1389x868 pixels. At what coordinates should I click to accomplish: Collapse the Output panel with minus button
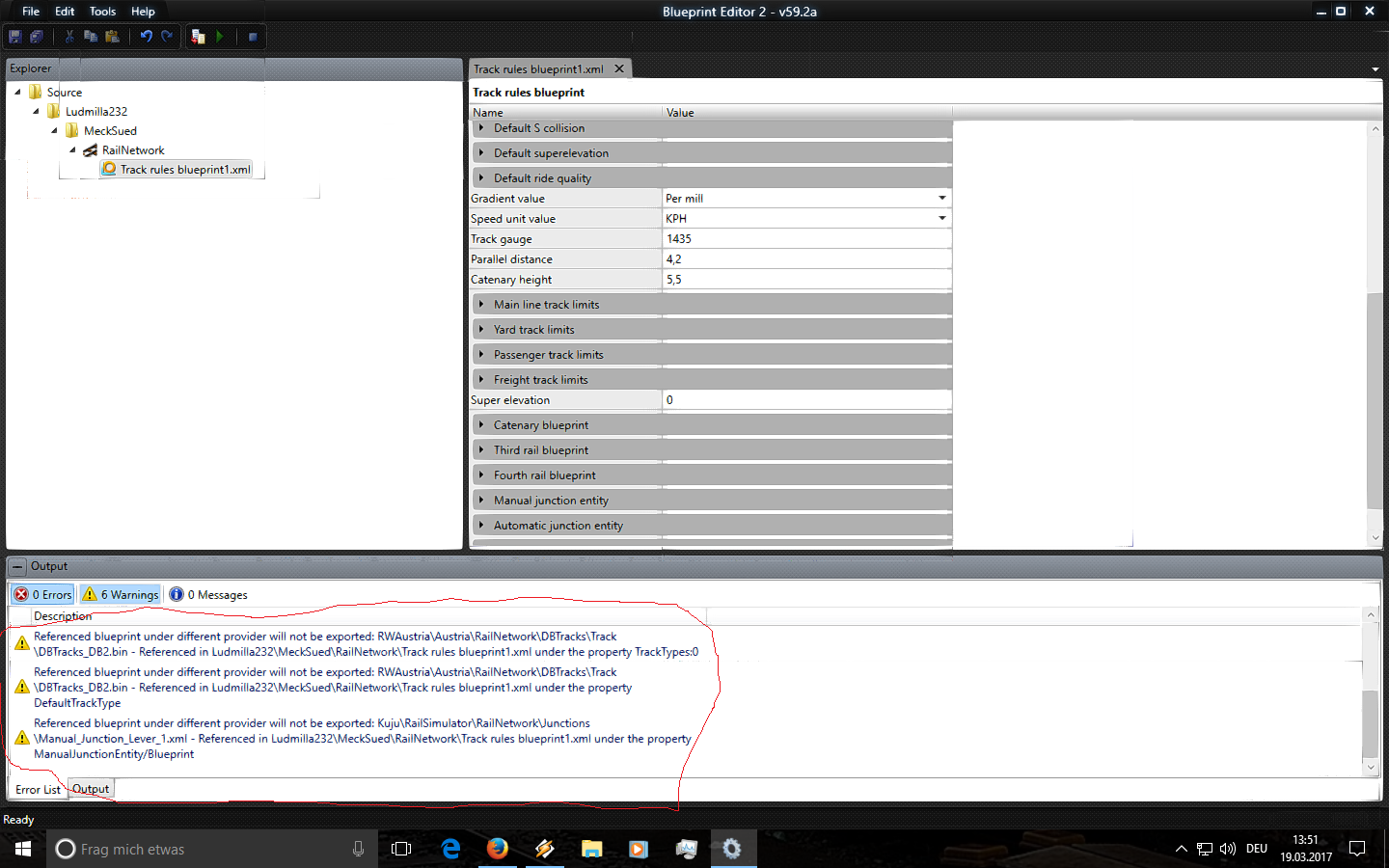point(17,566)
